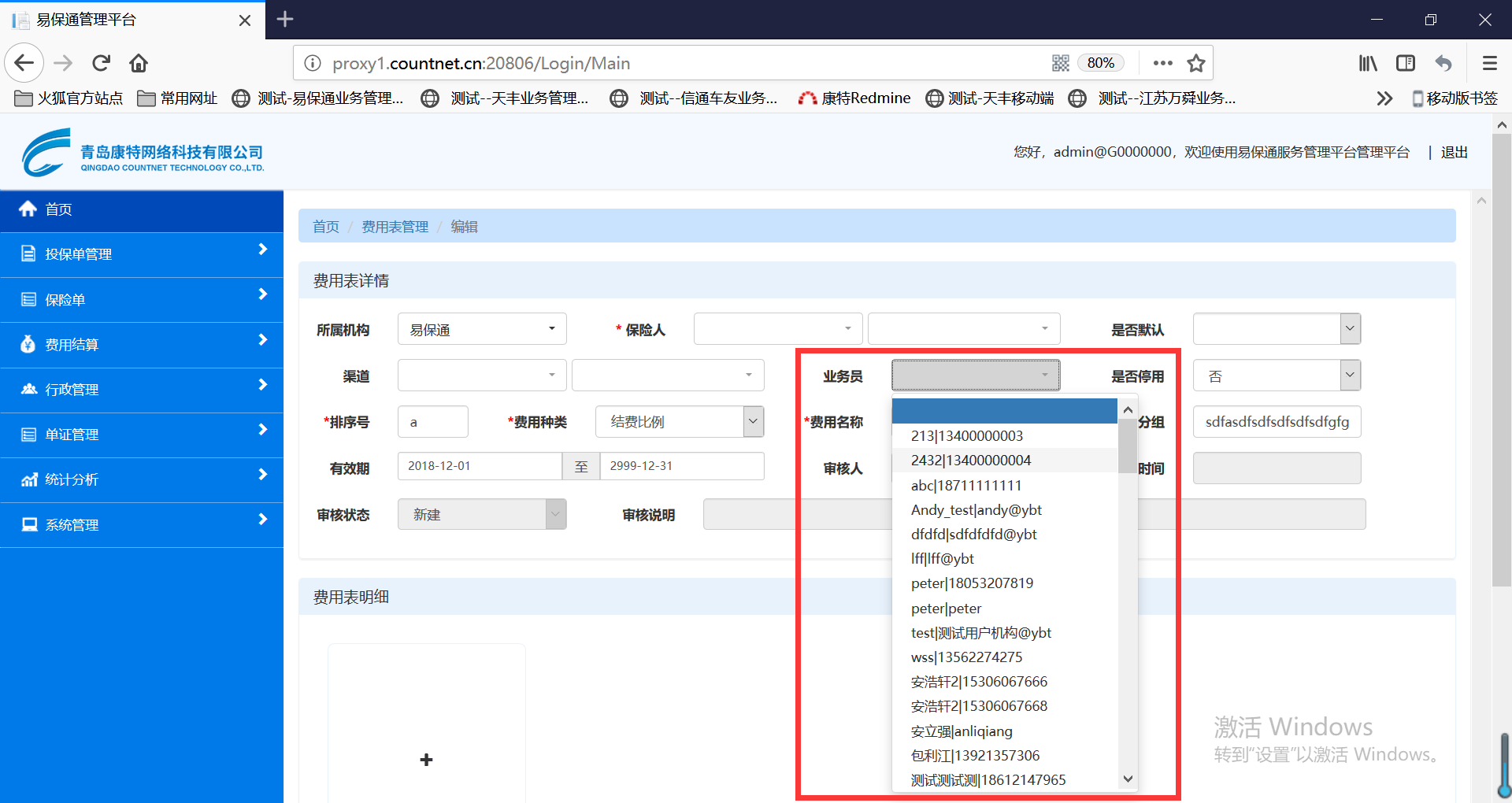Click the 退出 logout link
The width and height of the screenshot is (1512, 803).
(x=1454, y=153)
